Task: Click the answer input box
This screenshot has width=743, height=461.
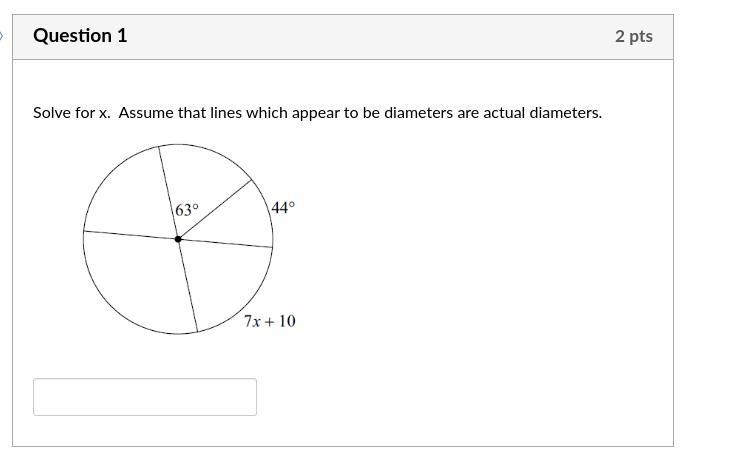Action: point(145,397)
